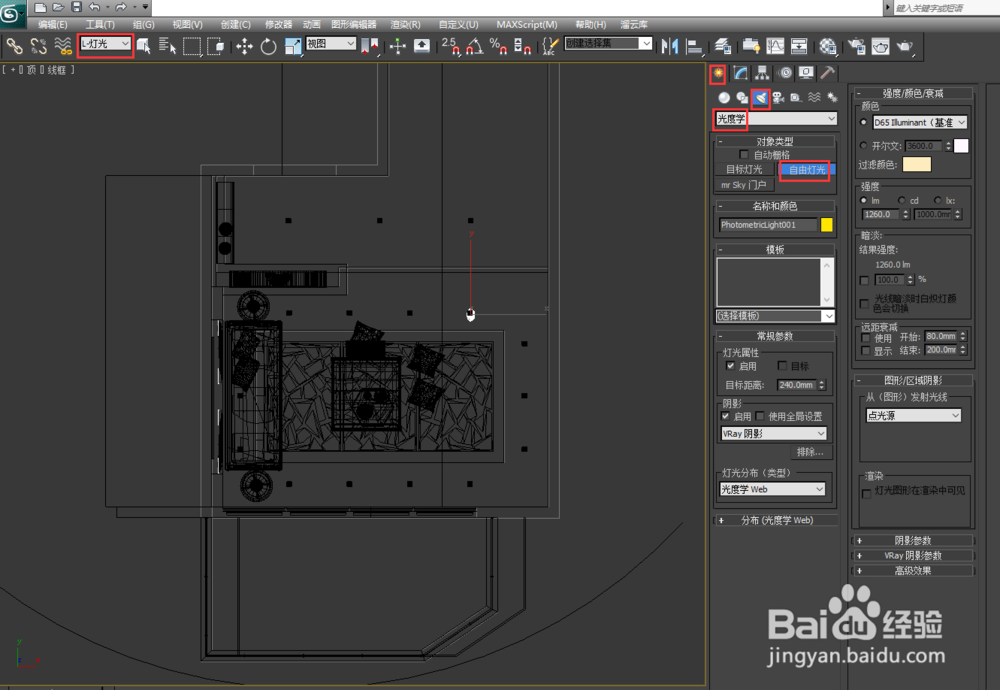Viewport: 1000px width, 690px height.
Task: Click the 排除... button
Action: click(810, 452)
